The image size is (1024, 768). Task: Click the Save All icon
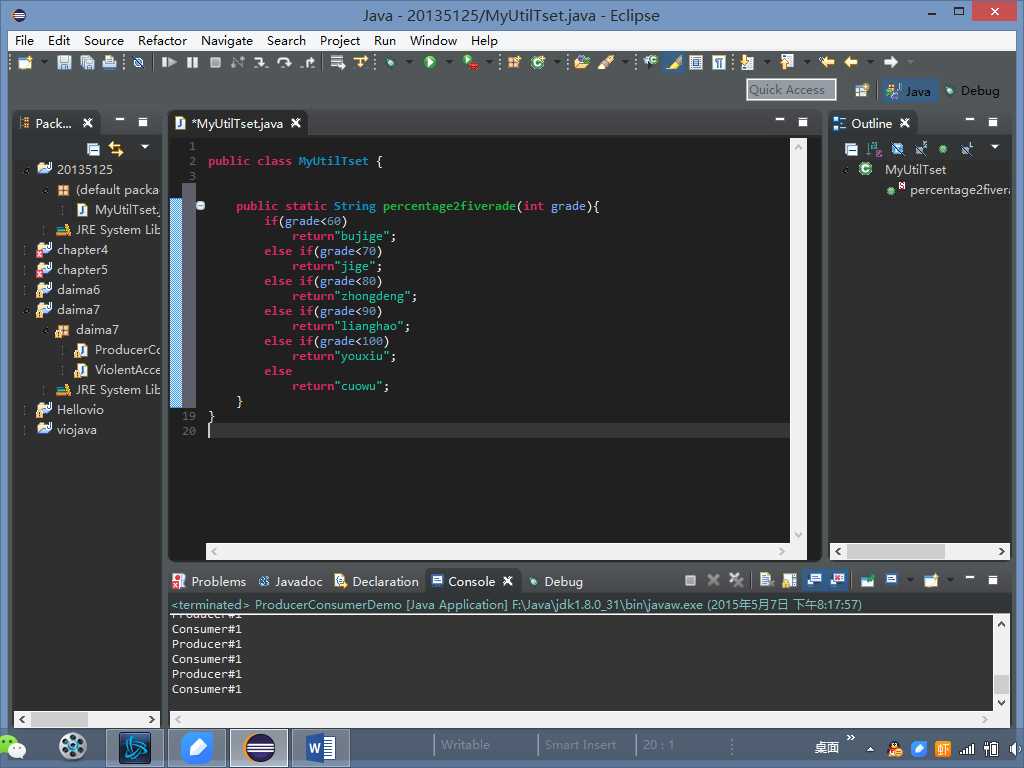pos(87,63)
